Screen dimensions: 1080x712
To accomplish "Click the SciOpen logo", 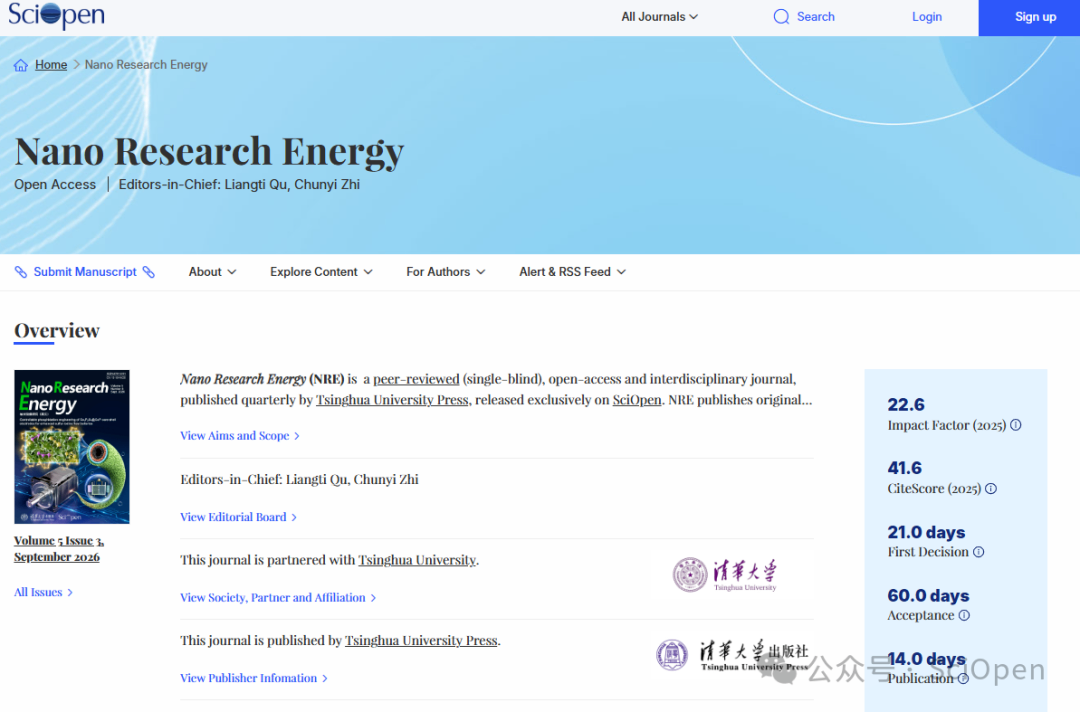I will [56, 15].
